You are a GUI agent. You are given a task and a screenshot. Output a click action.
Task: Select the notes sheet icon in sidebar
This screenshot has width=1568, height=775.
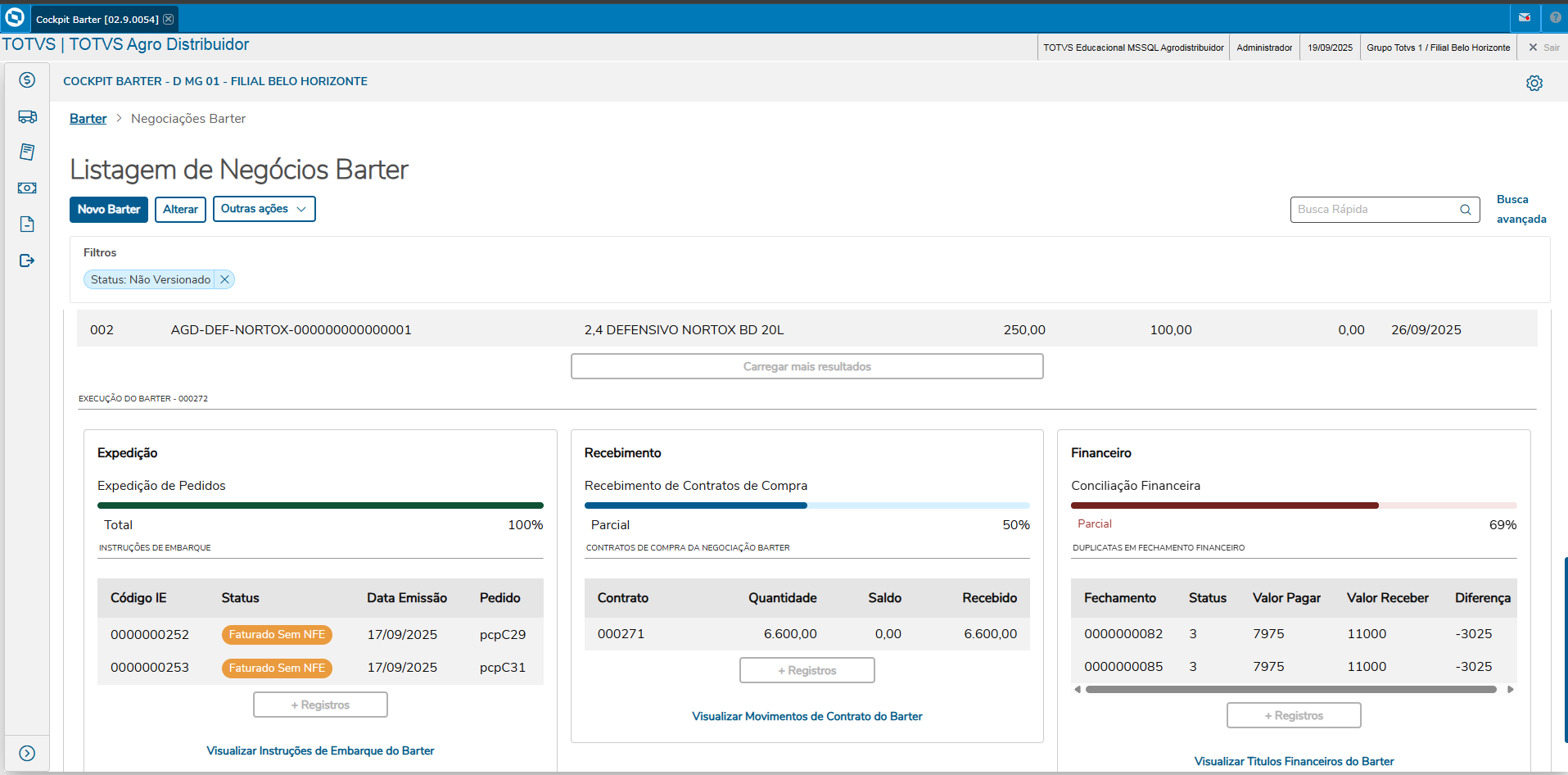27,152
